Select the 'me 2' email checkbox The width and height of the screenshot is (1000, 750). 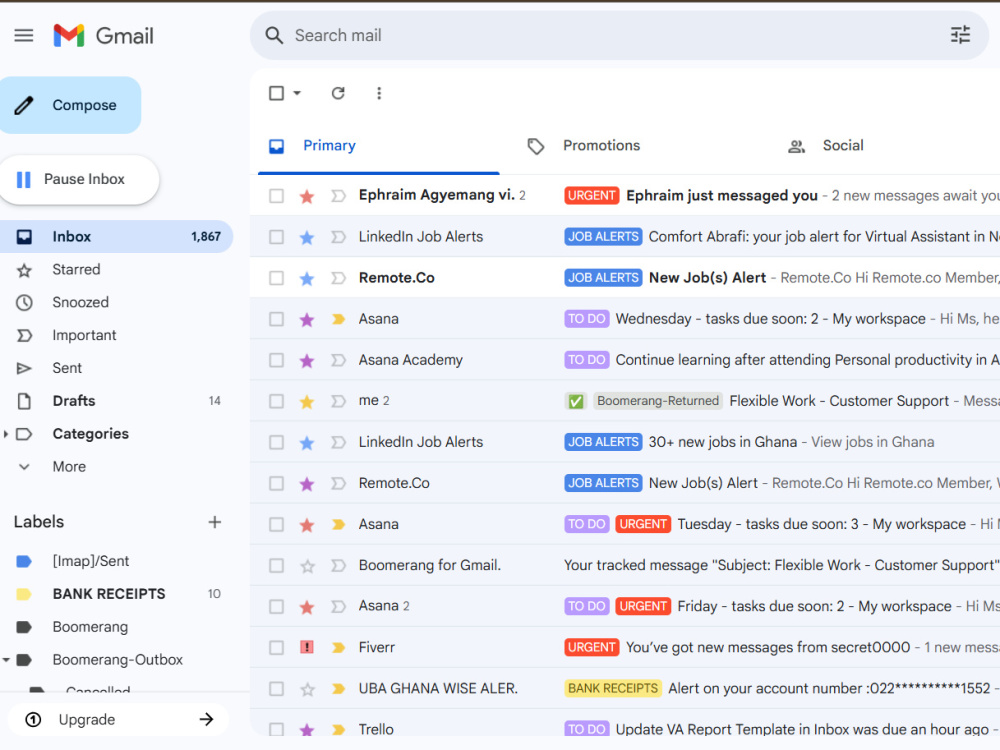(x=276, y=401)
